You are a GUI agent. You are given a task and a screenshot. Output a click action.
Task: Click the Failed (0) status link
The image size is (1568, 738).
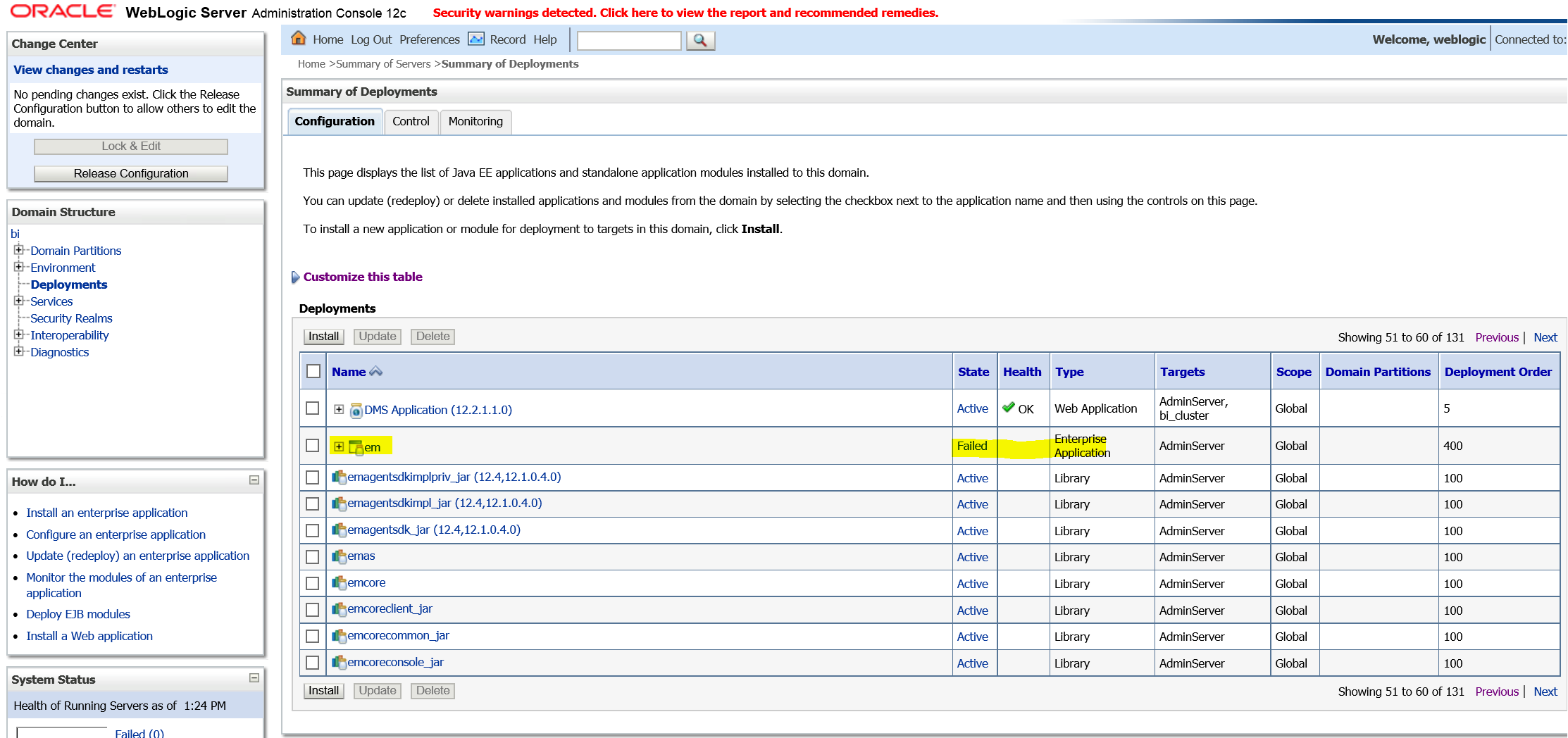tap(139, 733)
